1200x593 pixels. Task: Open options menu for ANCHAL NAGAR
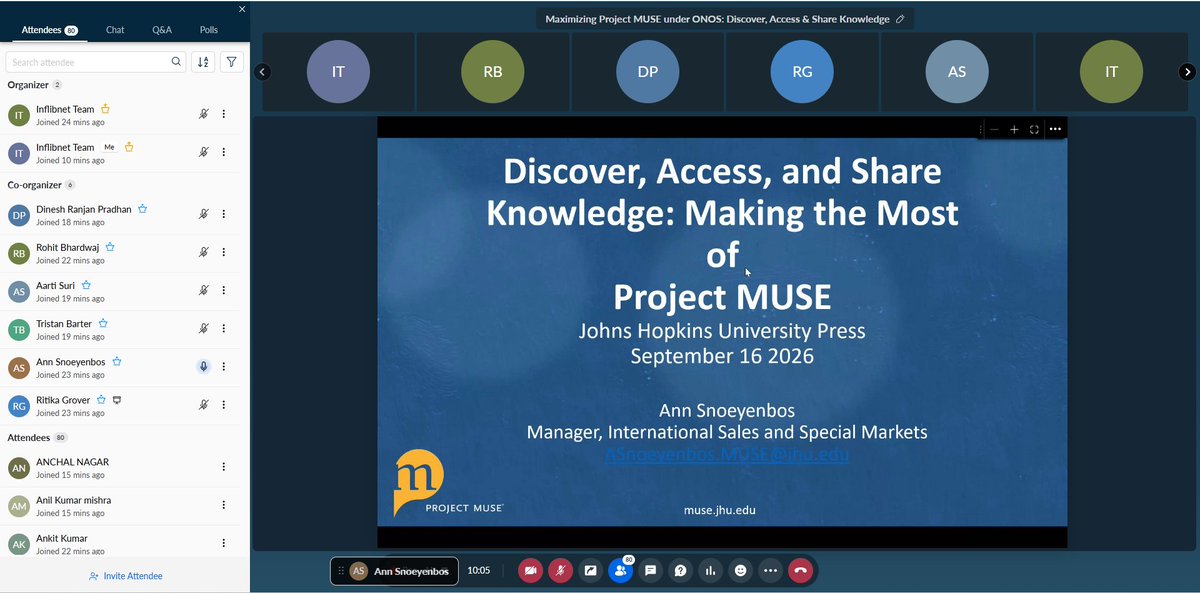click(x=224, y=466)
